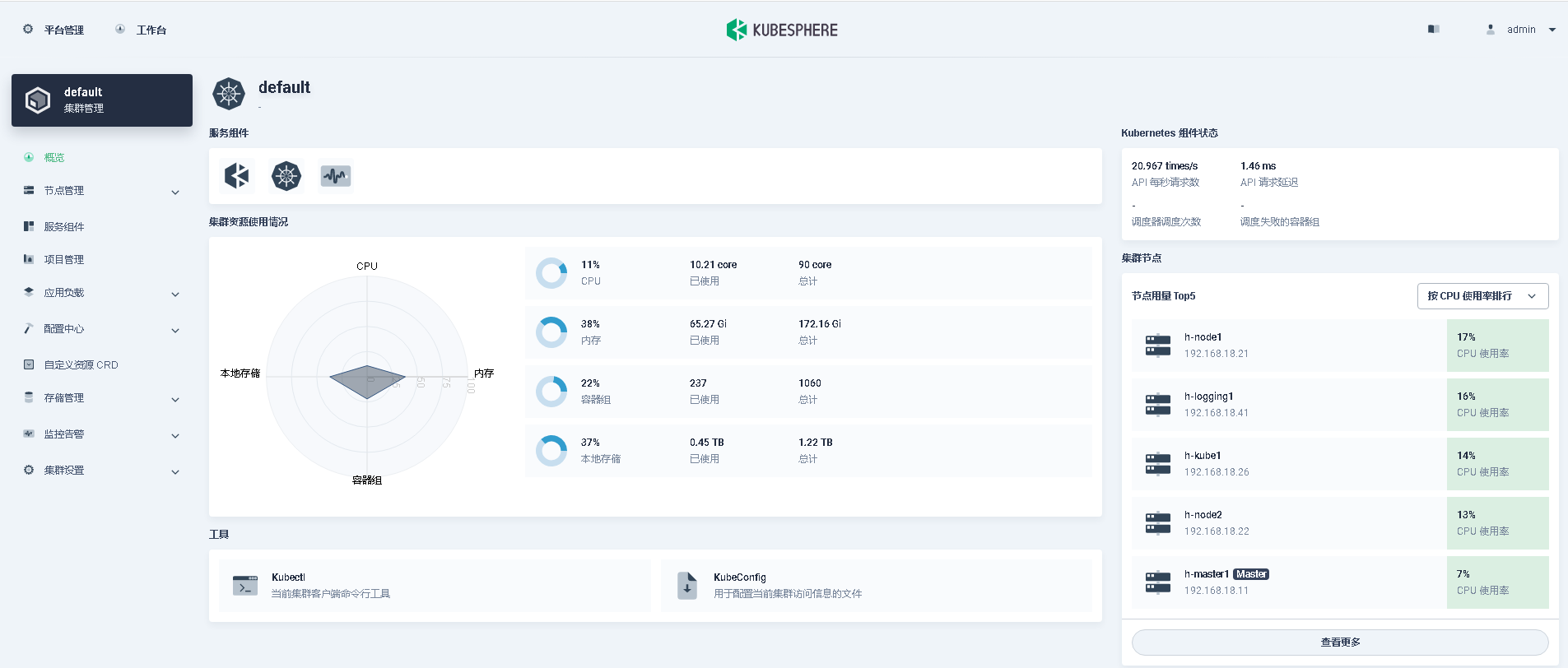Click the KubeSphere service component icon

(237, 175)
